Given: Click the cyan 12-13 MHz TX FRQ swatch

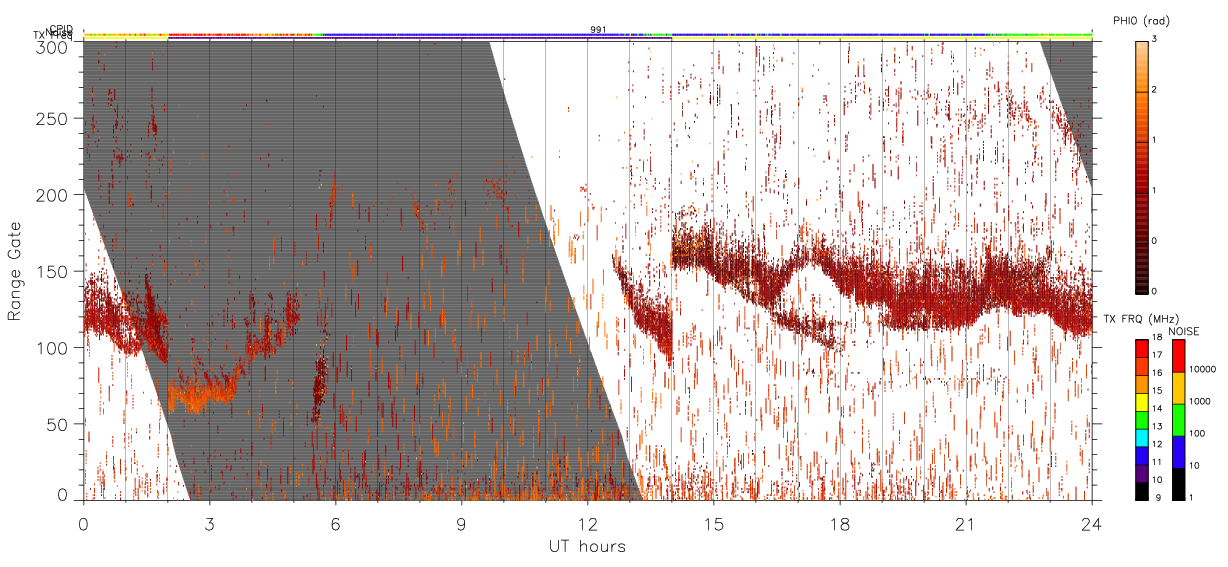Looking at the screenshot, I should (1141, 437).
